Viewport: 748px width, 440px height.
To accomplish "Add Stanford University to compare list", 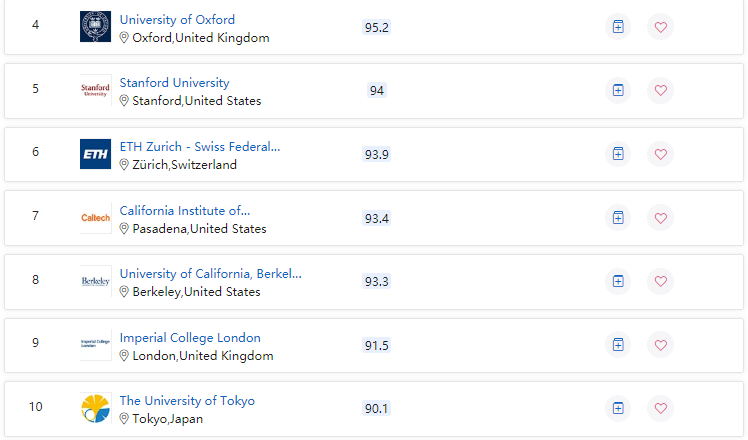I will (x=618, y=90).
